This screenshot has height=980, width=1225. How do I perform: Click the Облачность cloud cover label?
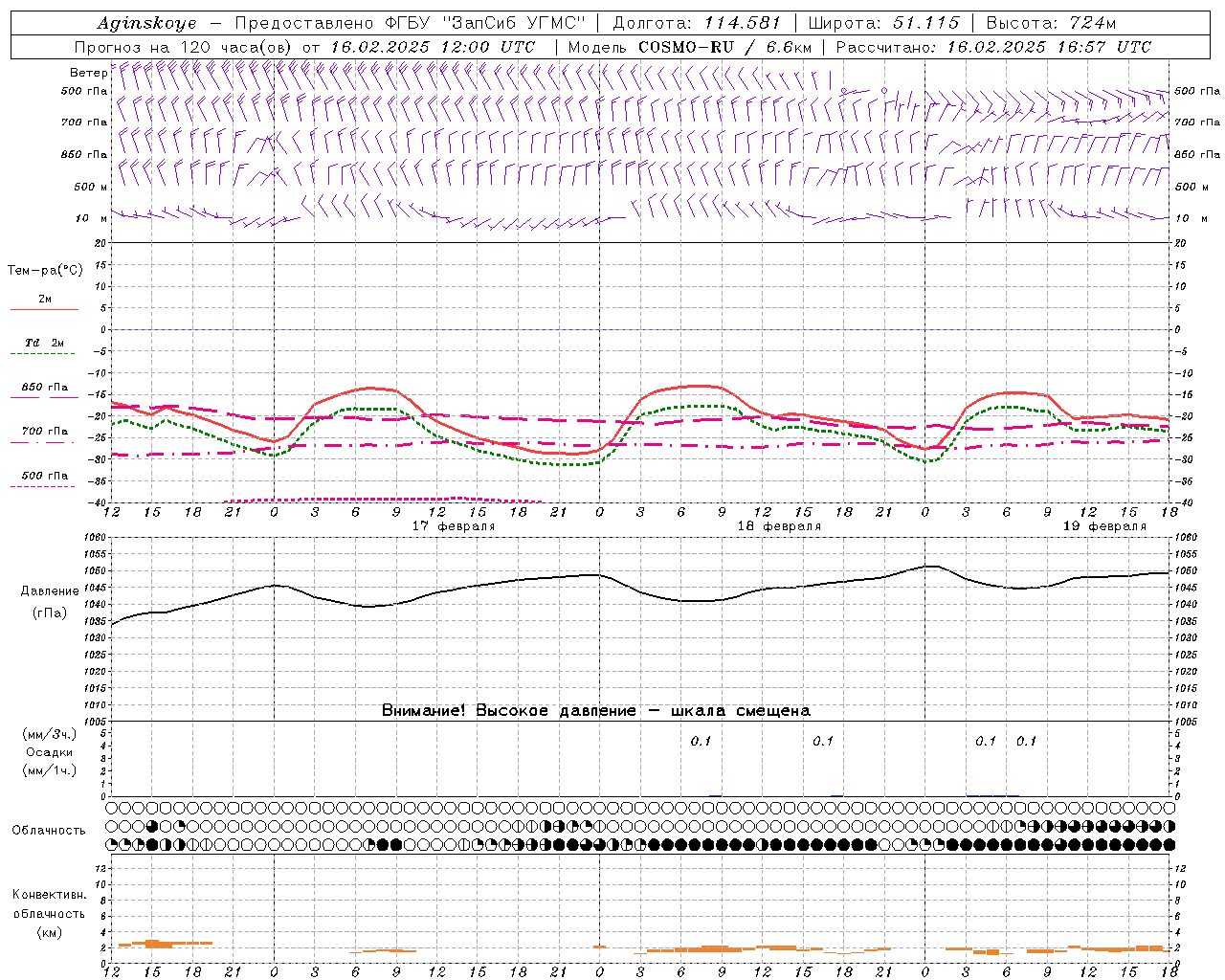coord(49,831)
